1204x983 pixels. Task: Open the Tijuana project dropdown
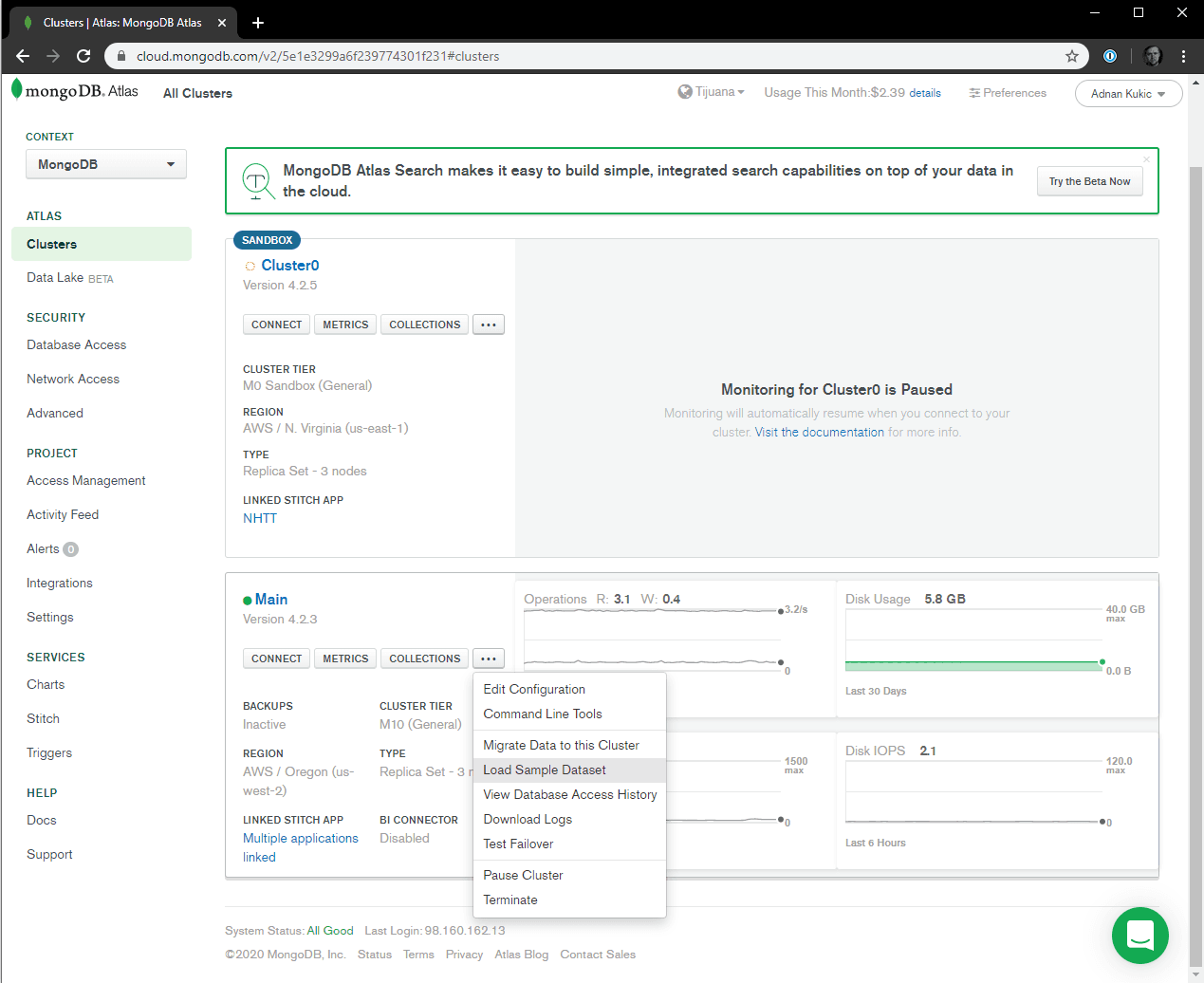[712, 92]
